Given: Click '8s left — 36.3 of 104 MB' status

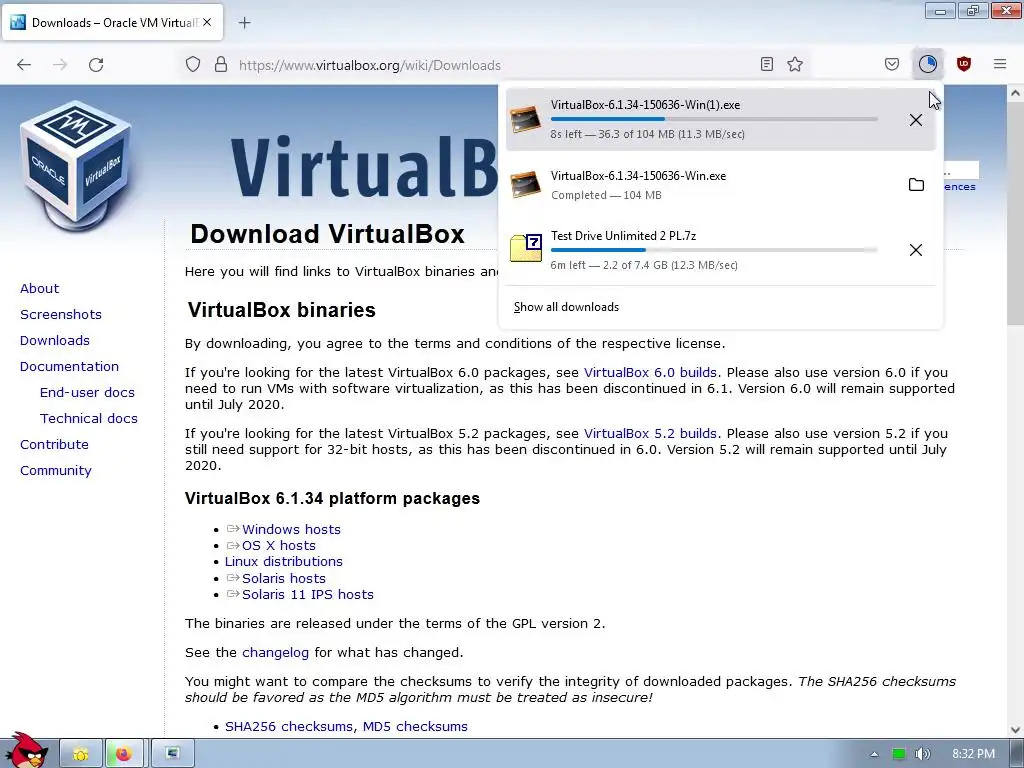Looking at the screenshot, I should pyautogui.click(x=647, y=134).
